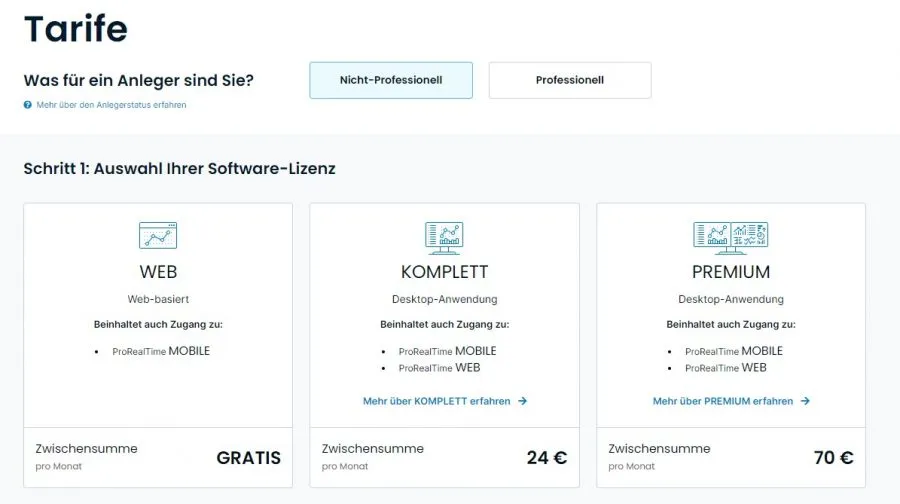Select Nicht-Professionell investor type
The height and width of the screenshot is (504, 900).
coord(391,80)
